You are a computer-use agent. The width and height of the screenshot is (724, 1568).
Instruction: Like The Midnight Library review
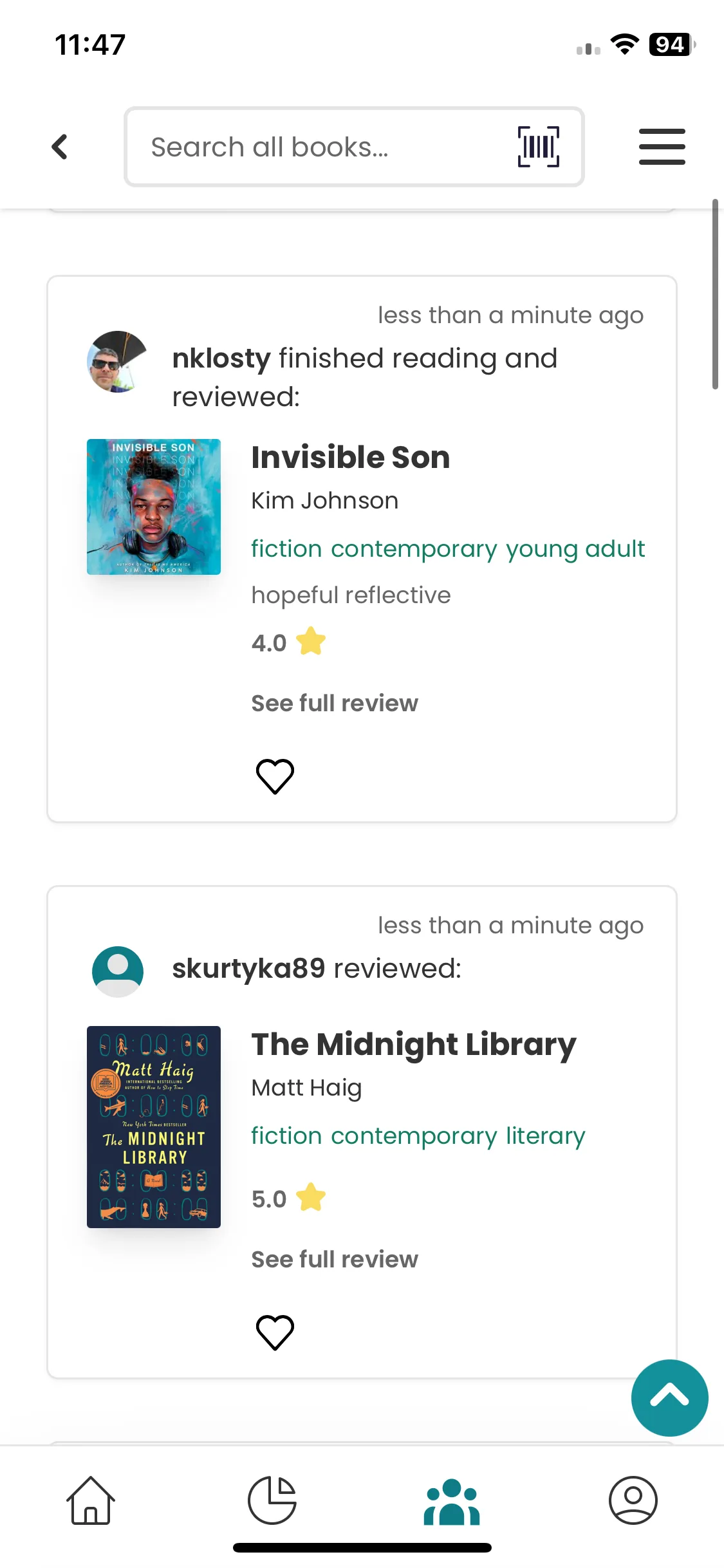pos(275,1332)
